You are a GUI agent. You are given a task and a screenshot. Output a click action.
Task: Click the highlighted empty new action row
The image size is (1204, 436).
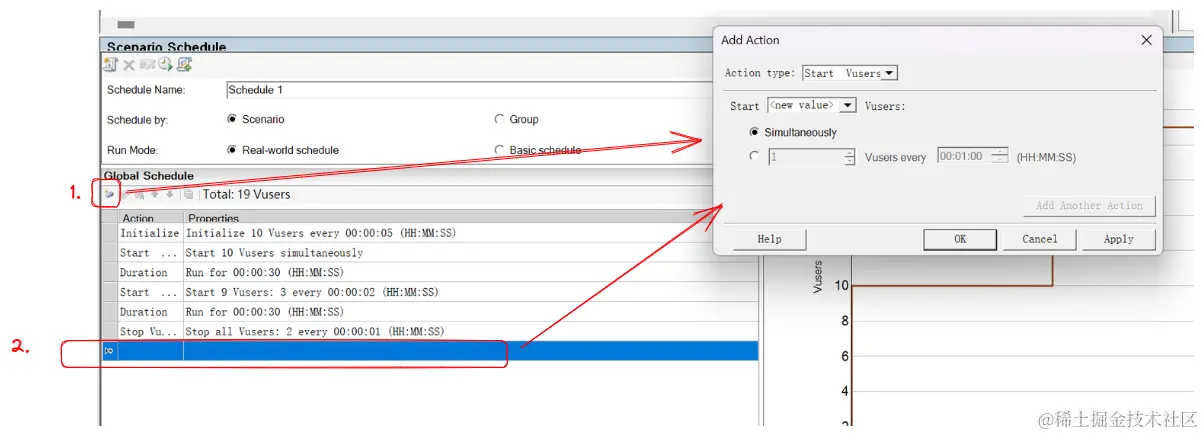[x=430, y=351]
